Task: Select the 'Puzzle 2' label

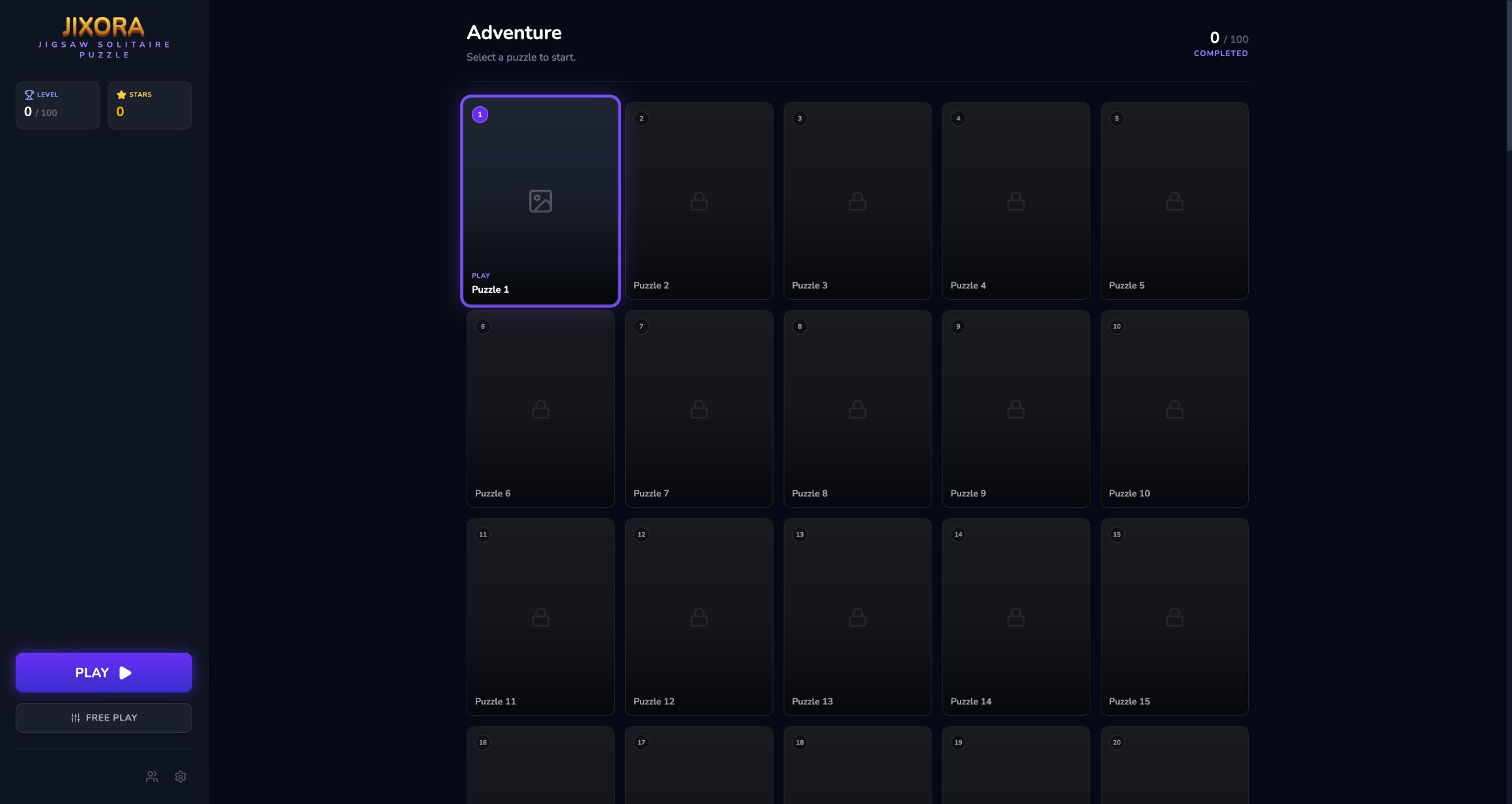Action: pos(651,286)
